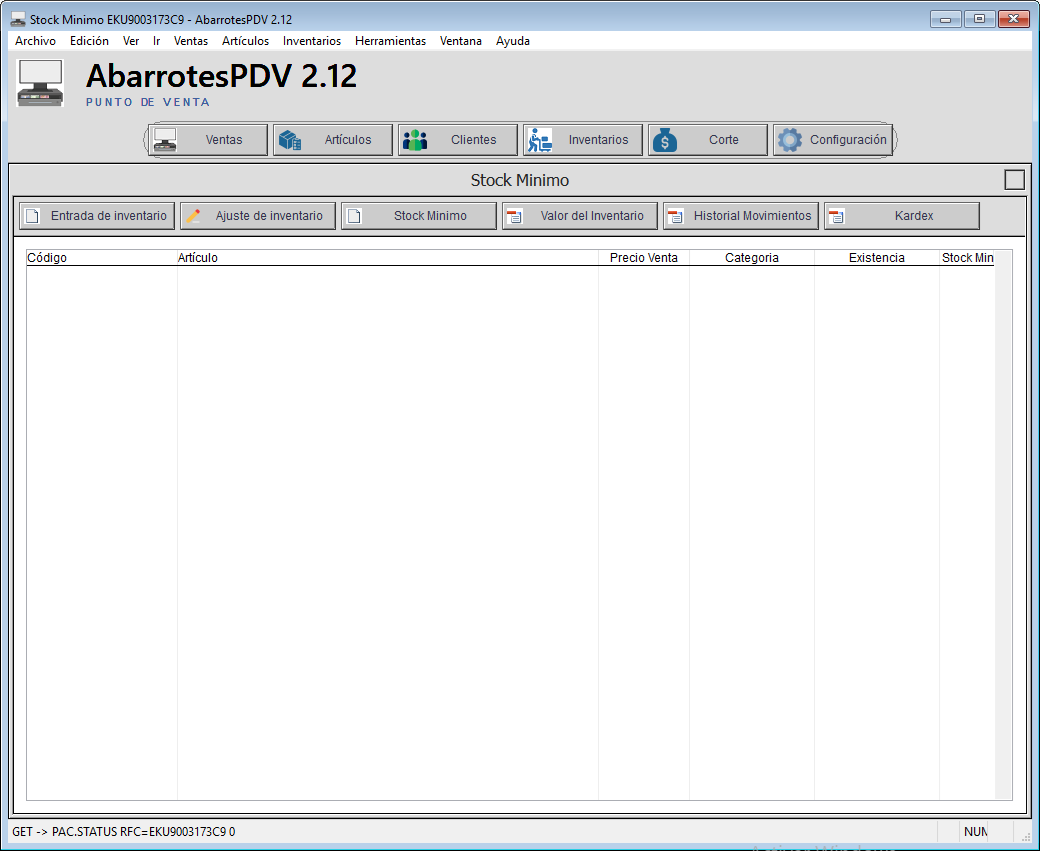Open the Inventarios module button label

[x=598, y=140]
